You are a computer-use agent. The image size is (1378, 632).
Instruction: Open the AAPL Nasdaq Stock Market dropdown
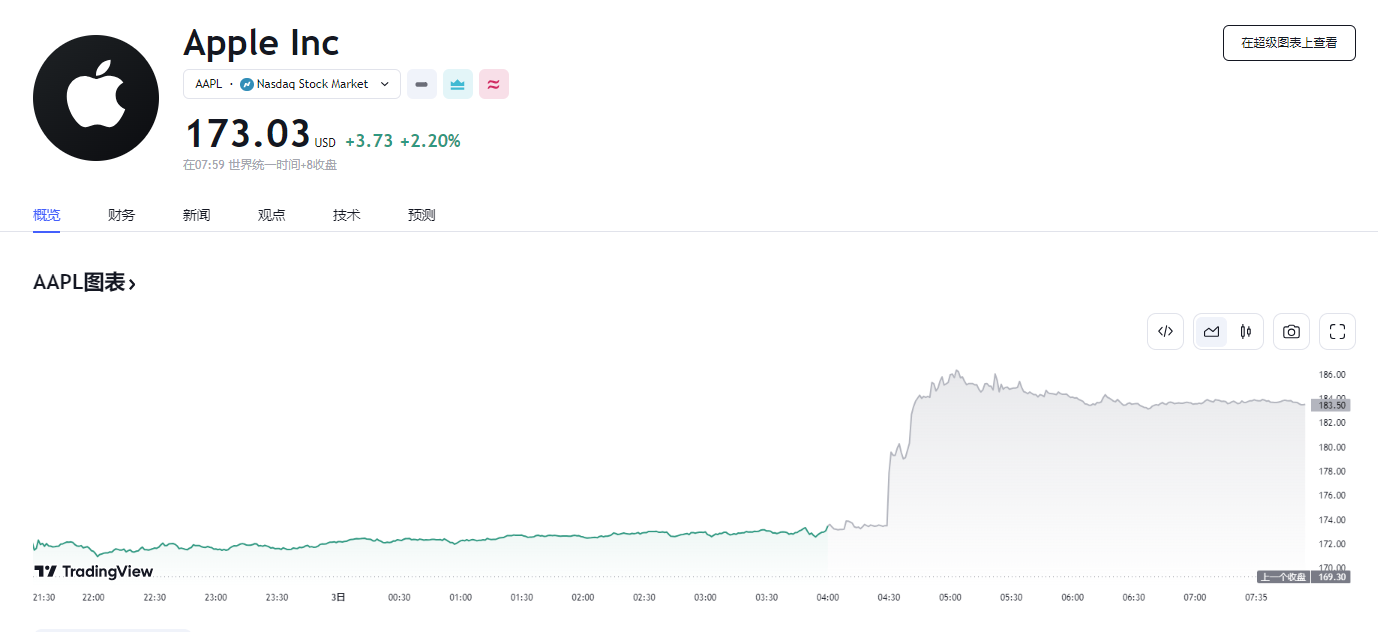click(x=291, y=85)
